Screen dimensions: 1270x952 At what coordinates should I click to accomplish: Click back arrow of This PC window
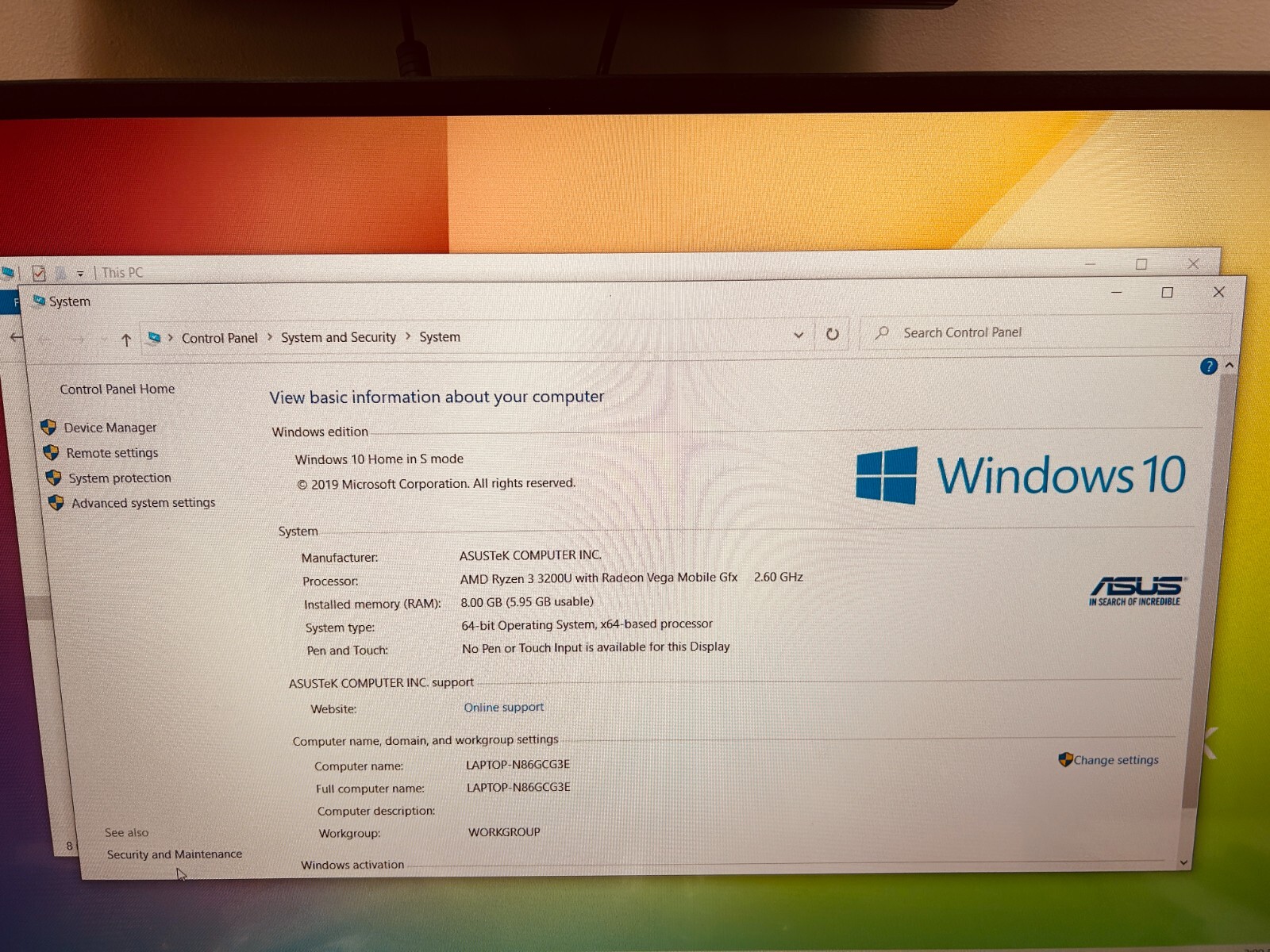(x=16, y=337)
